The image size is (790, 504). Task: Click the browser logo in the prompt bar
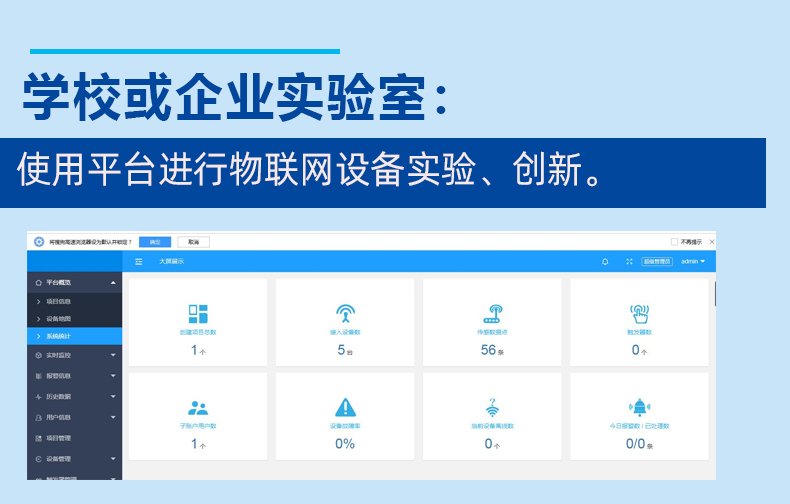[x=39, y=242]
